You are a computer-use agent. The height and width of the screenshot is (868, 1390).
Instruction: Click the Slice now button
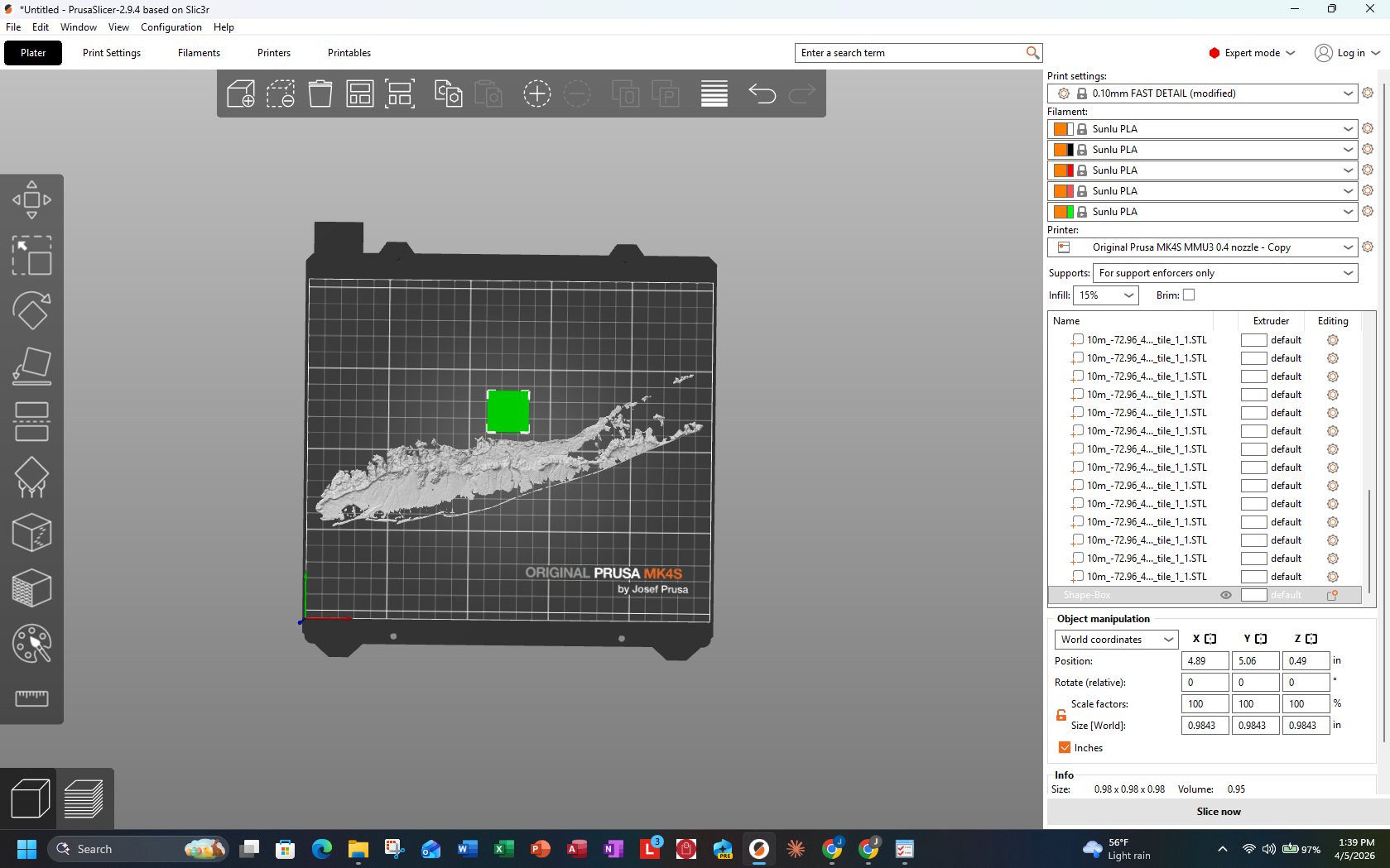[x=1219, y=812]
